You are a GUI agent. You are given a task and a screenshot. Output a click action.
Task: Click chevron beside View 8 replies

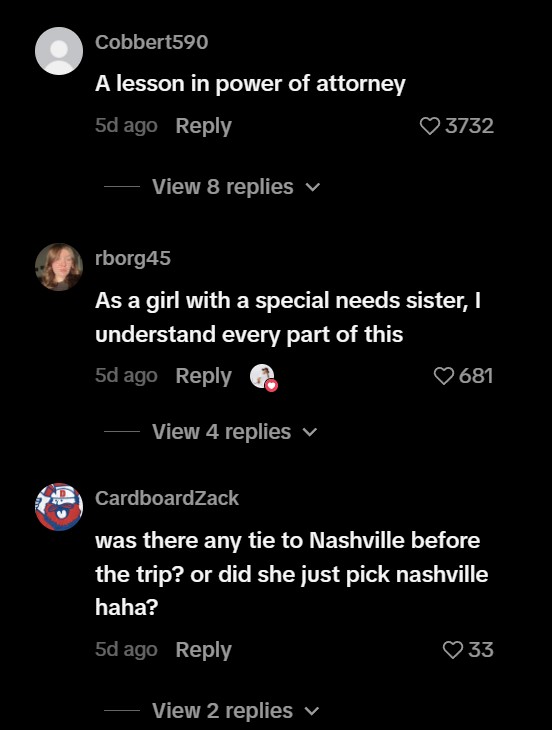click(x=313, y=187)
